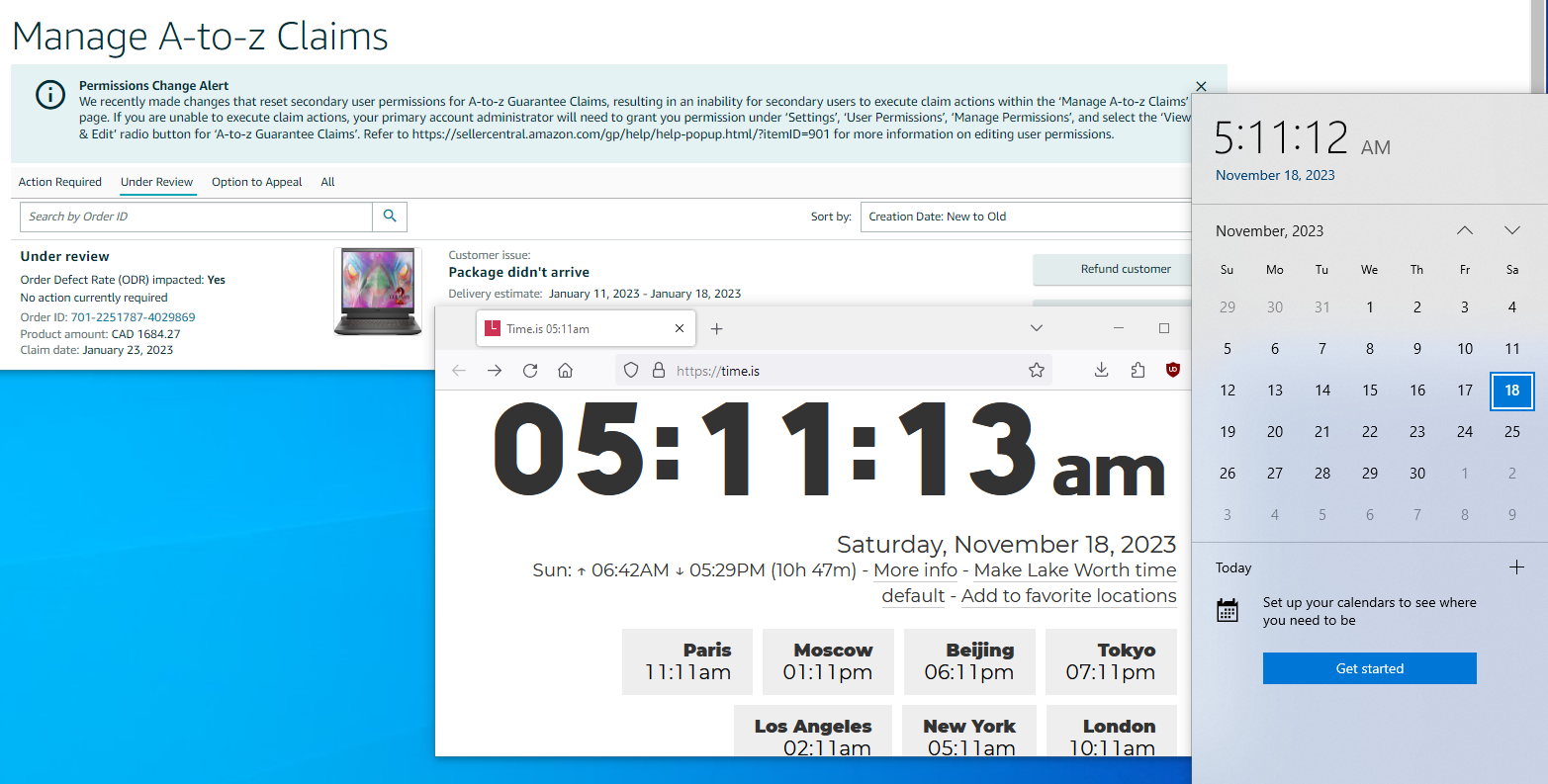Click the 5:11:12 AM clock in flyout
The width and height of the screenshot is (1548, 784).
pyautogui.click(x=1303, y=137)
